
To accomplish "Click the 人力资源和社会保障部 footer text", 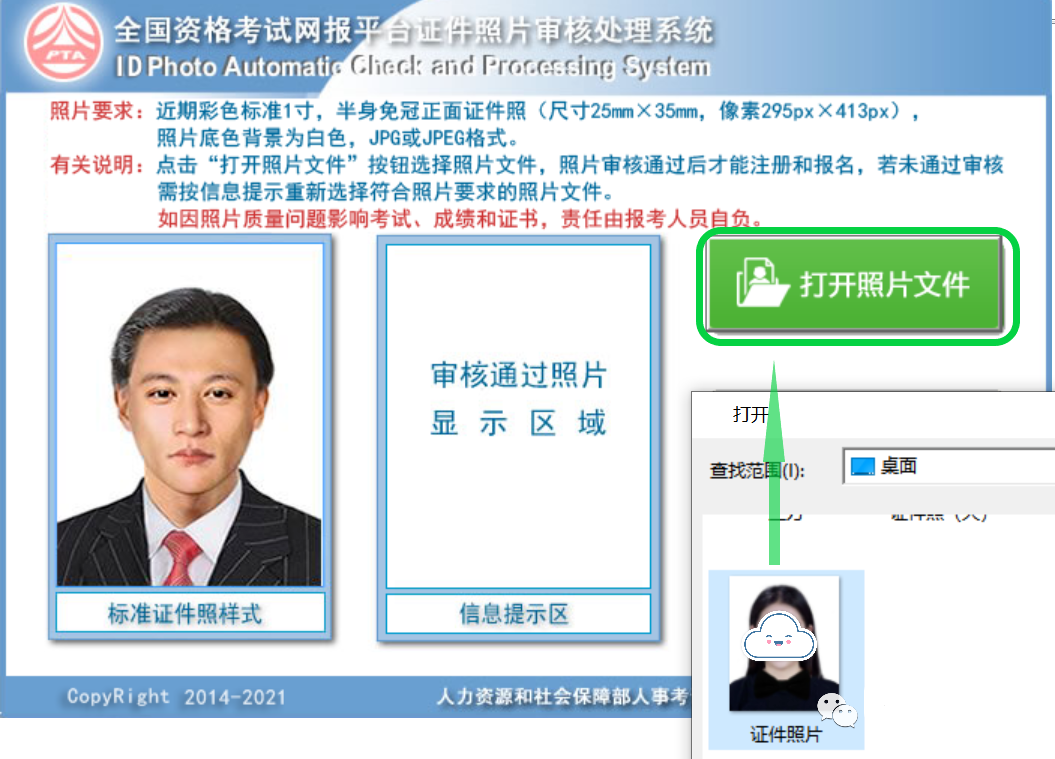I will coord(560,697).
